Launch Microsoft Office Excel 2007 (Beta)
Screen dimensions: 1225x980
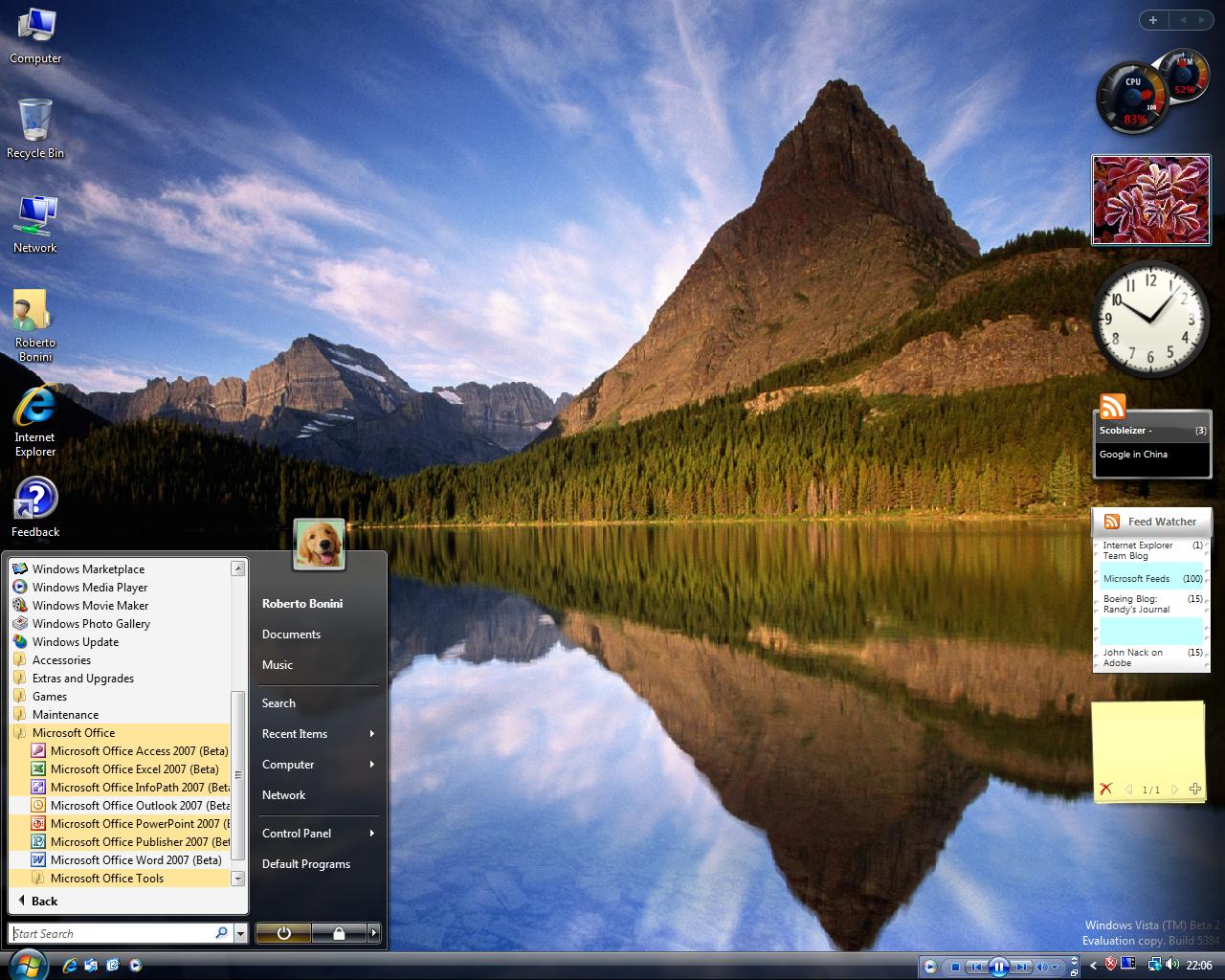coord(134,769)
